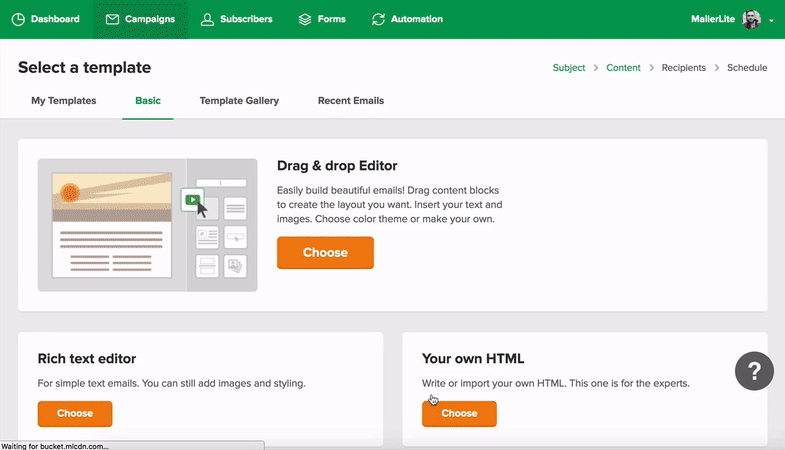Switch to the Template Gallery tab
785x450 pixels.
point(239,101)
